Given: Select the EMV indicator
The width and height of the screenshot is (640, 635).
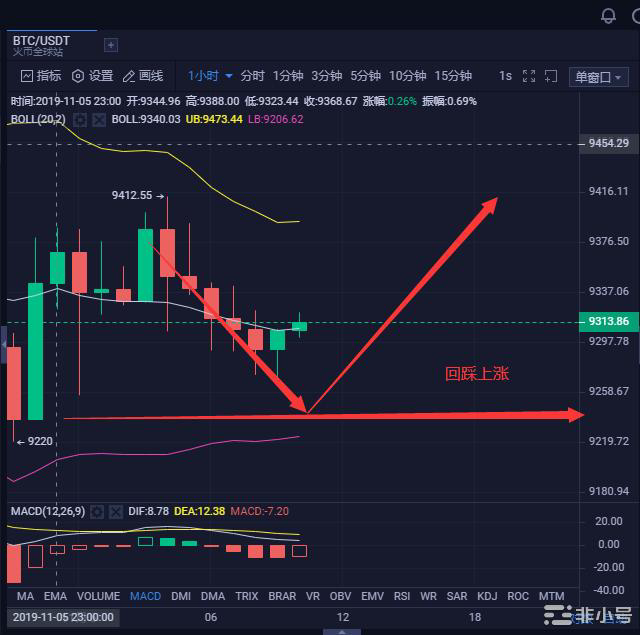Looking at the screenshot, I should [372, 596].
